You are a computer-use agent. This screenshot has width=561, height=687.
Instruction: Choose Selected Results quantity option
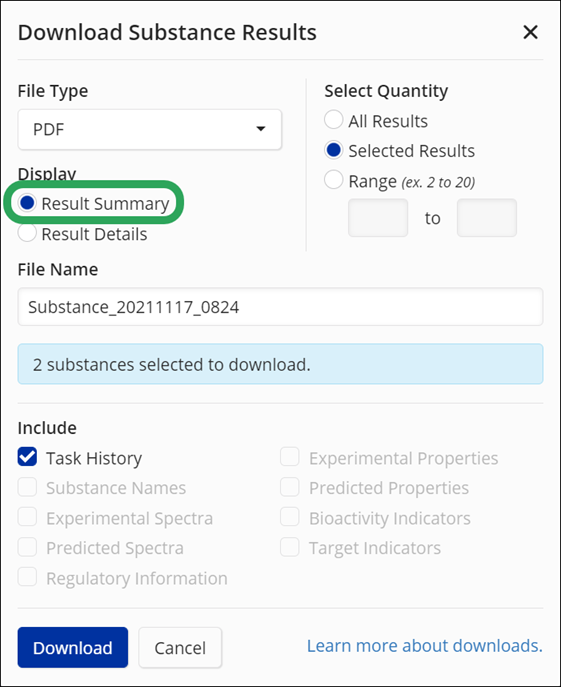[x=334, y=150]
